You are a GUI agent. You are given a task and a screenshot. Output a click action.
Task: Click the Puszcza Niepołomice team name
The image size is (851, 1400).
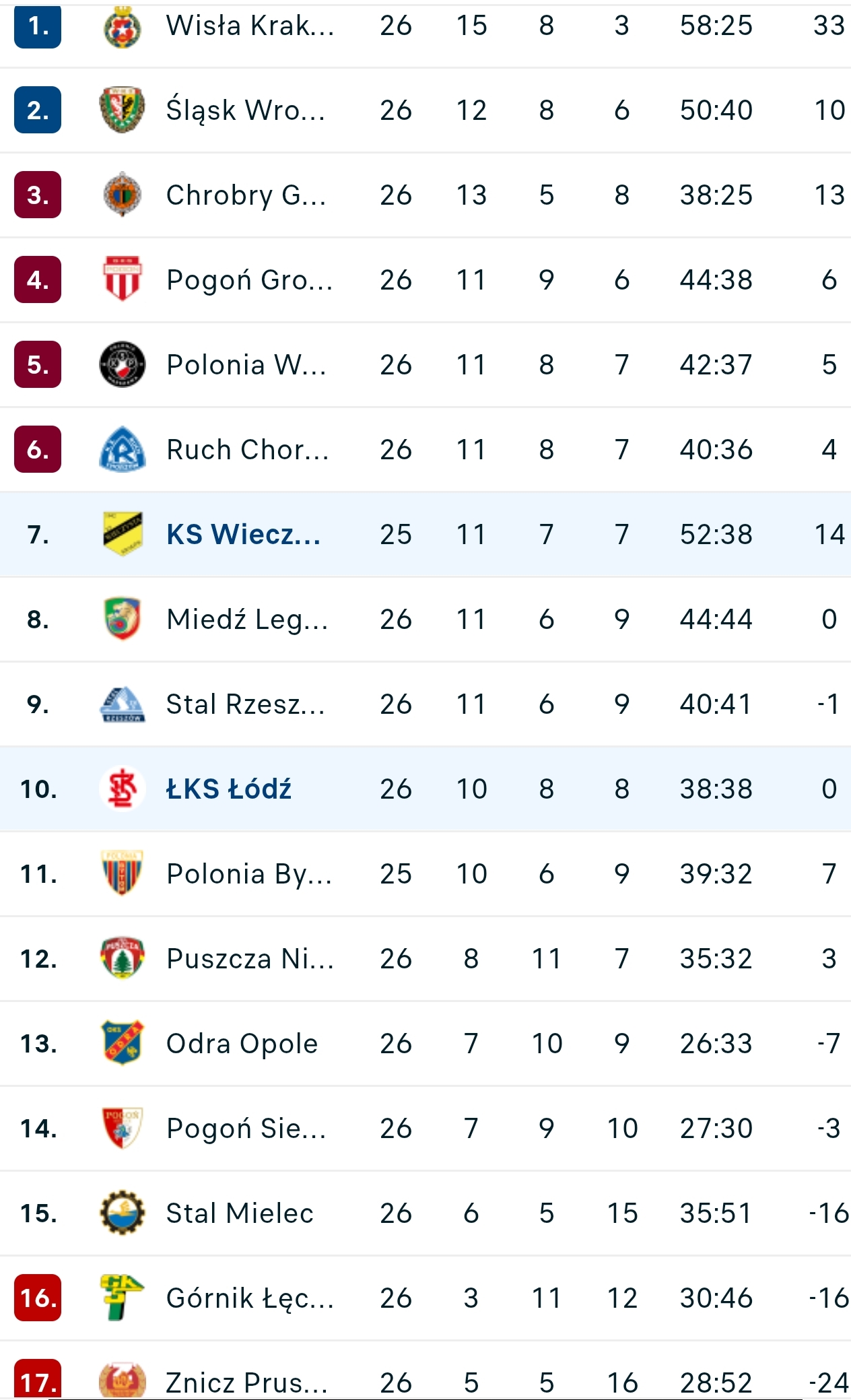[250, 958]
